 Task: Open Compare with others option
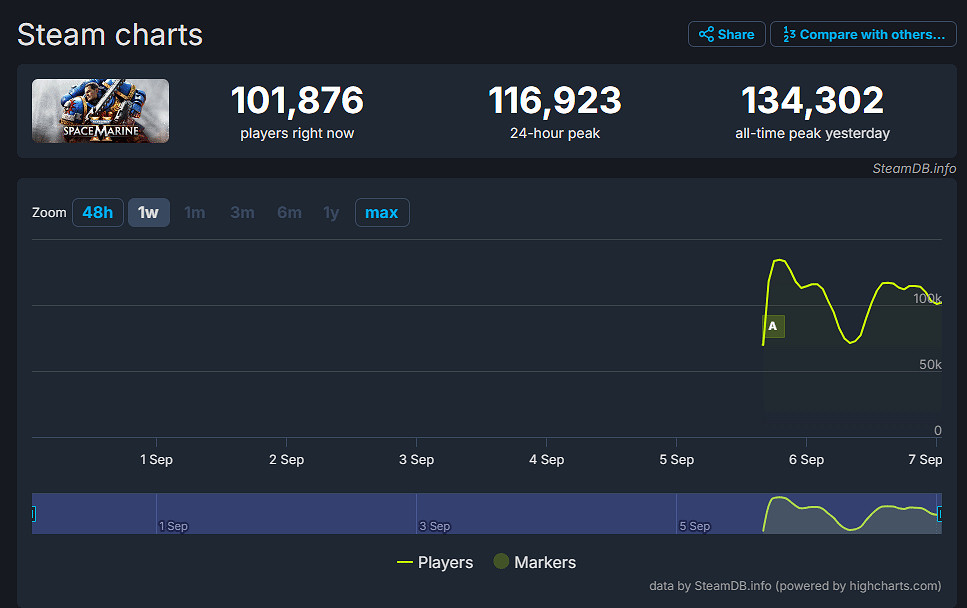[x=863, y=34]
